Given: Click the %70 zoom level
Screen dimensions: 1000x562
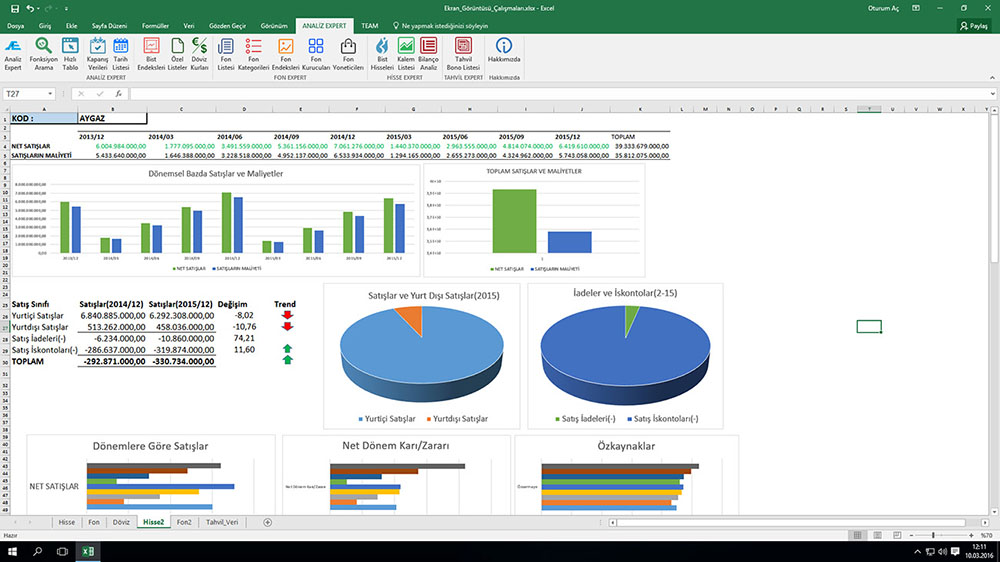Looking at the screenshot, I should (986, 535).
